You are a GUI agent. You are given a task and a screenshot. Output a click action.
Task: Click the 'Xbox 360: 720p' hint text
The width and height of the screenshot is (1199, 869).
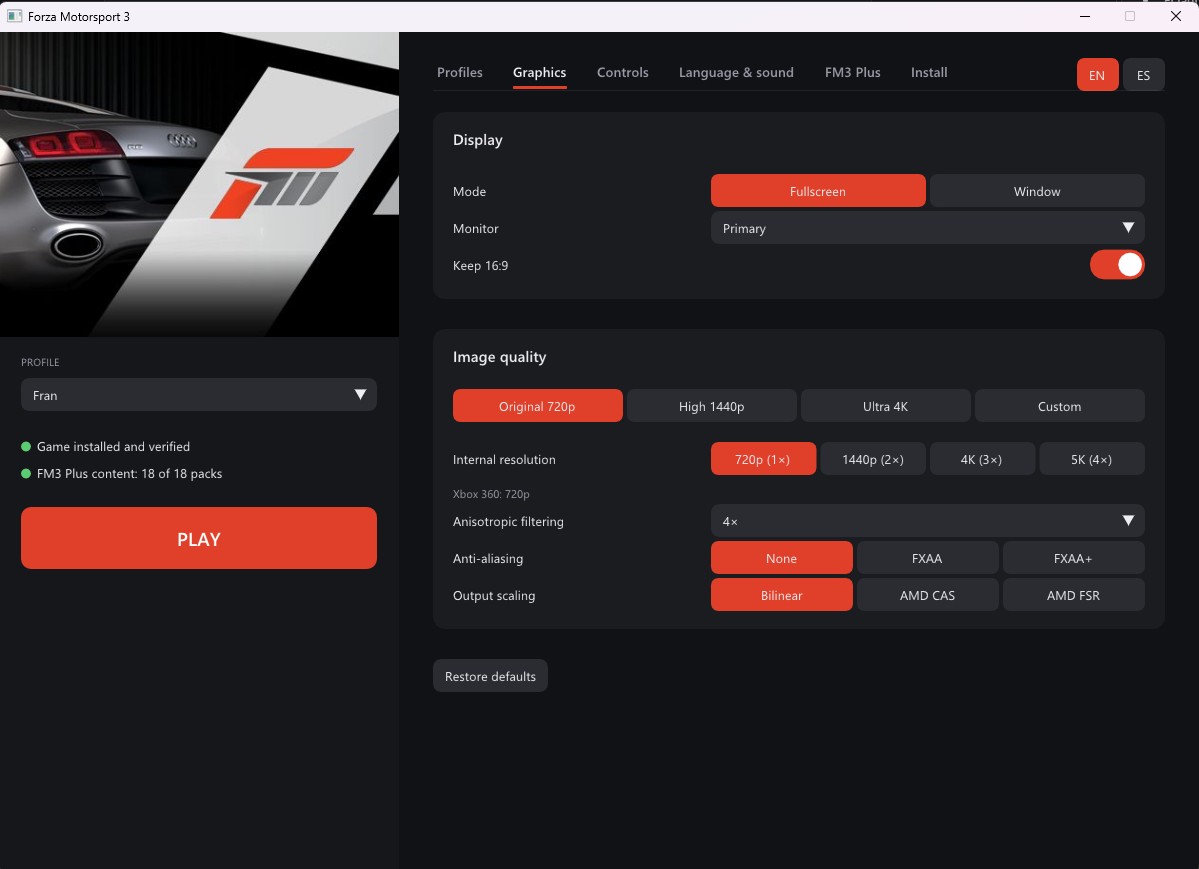click(x=491, y=494)
